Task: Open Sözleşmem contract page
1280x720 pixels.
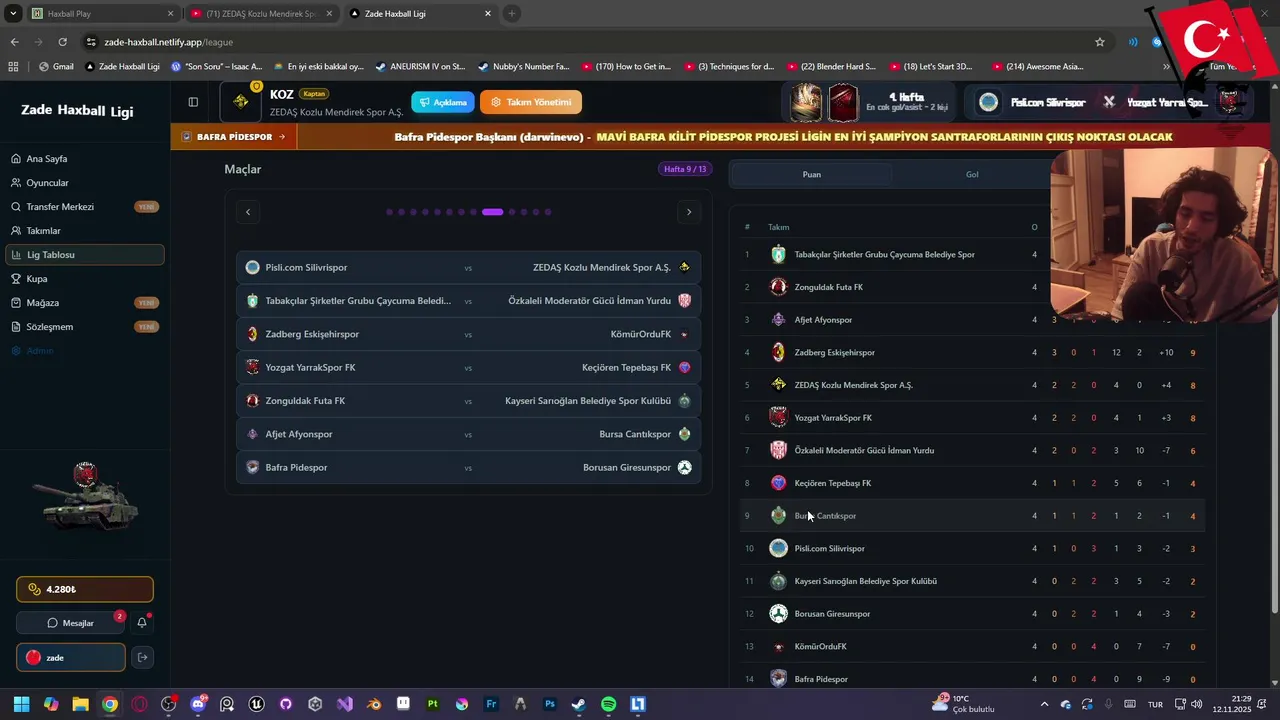Action: click(x=85, y=326)
